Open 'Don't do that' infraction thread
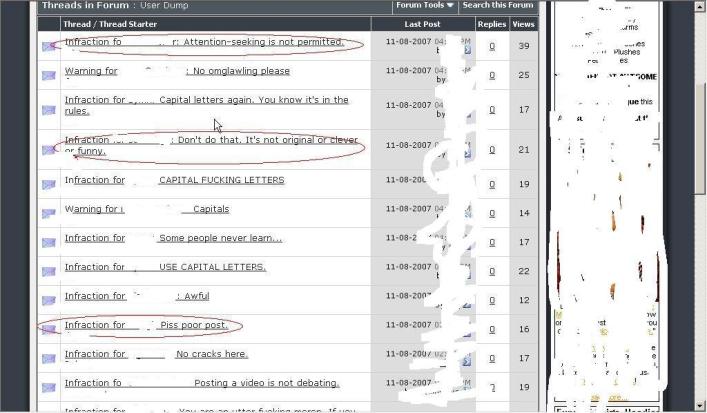 point(211,145)
